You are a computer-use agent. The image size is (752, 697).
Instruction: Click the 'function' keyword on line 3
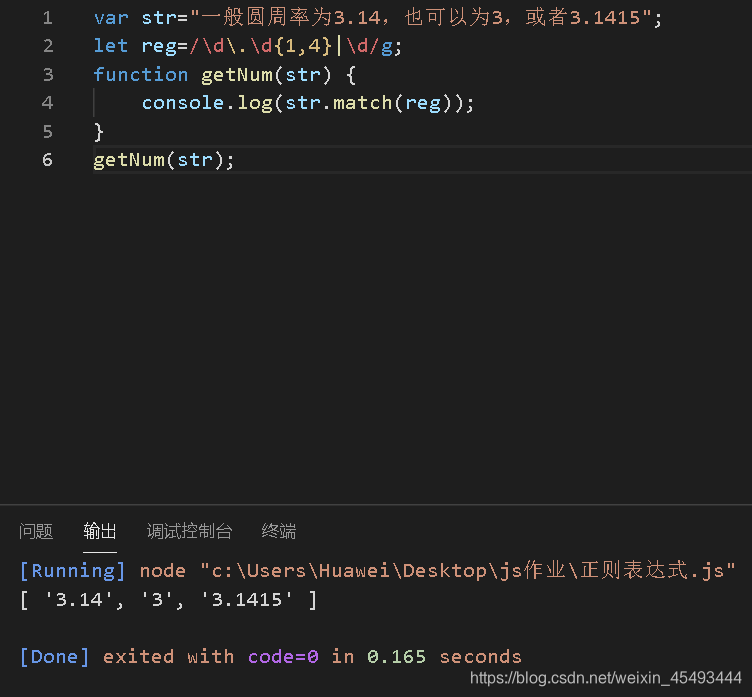[141, 75]
